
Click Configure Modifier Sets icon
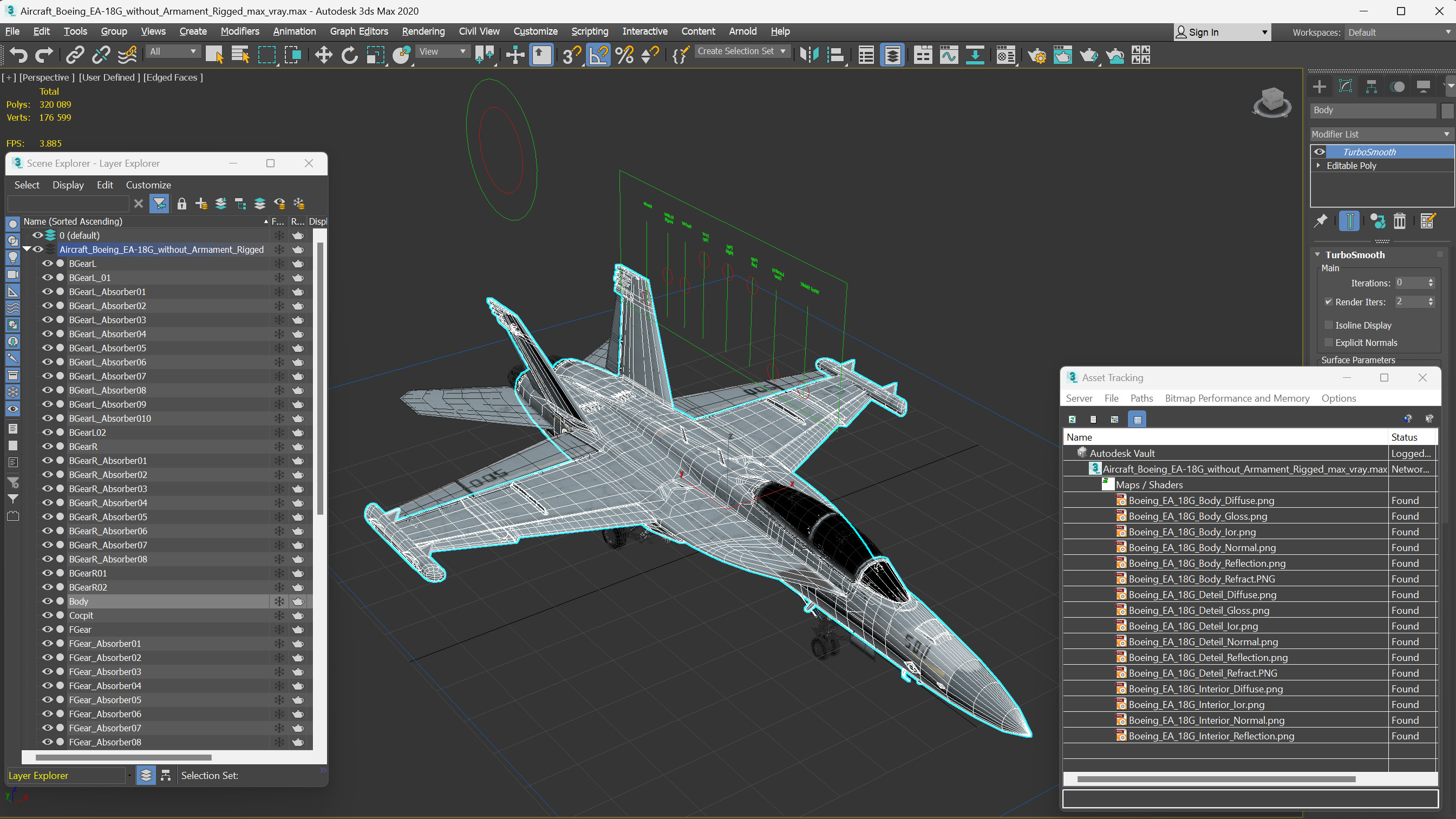tap(1428, 221)
